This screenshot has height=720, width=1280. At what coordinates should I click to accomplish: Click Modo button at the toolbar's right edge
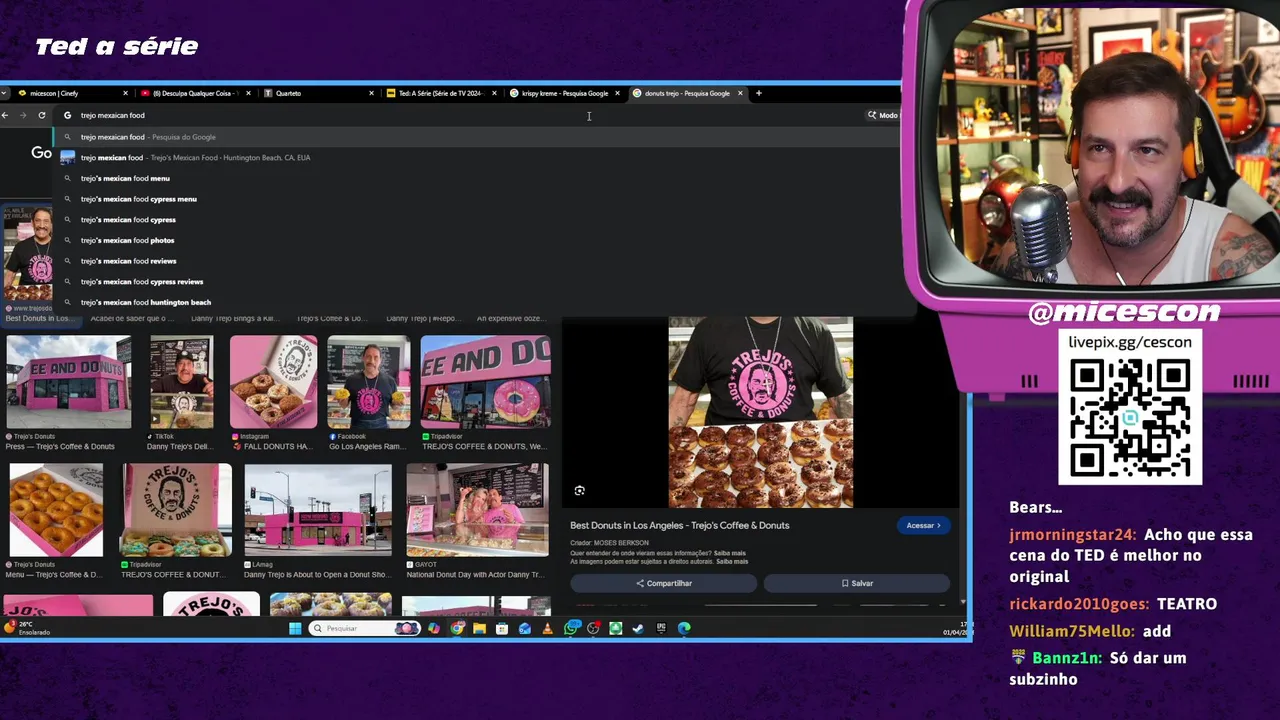click(883, 115)
